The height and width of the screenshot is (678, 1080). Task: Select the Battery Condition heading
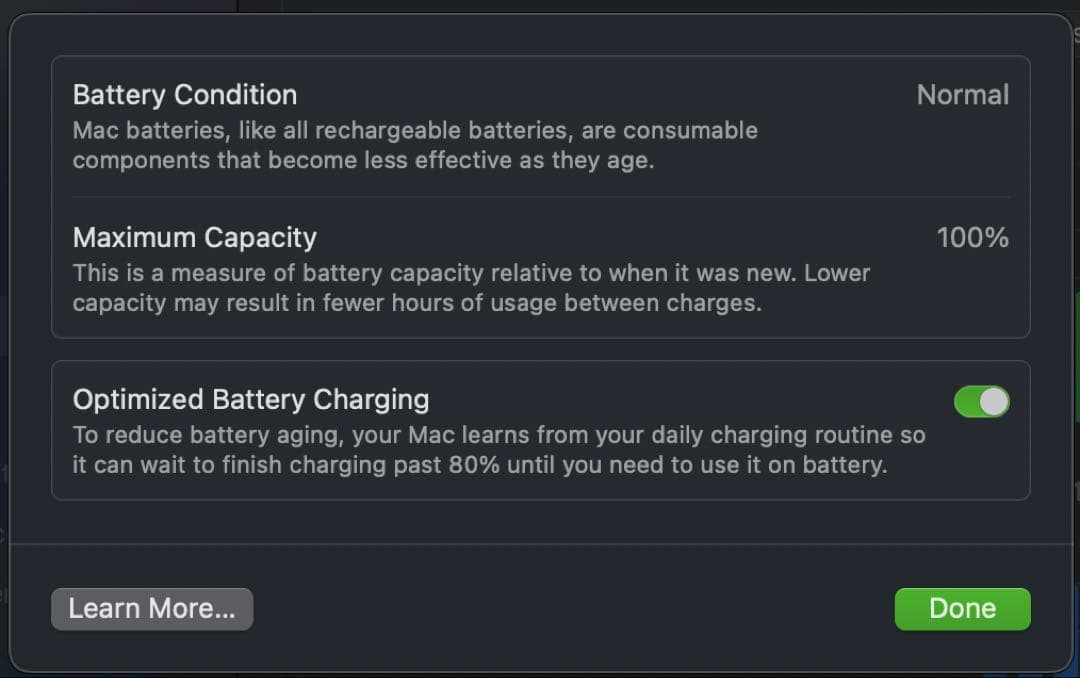184,94
